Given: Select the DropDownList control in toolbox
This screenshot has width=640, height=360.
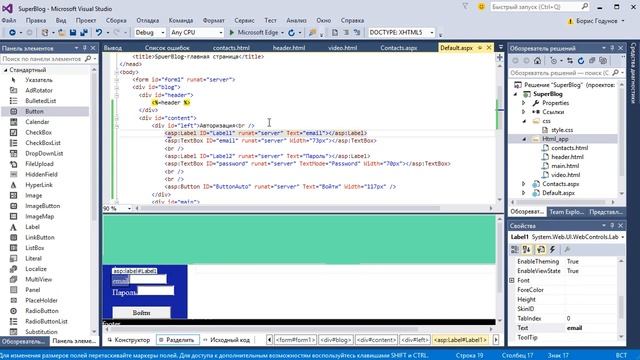Looking at the screenshot, I should 45,153.
